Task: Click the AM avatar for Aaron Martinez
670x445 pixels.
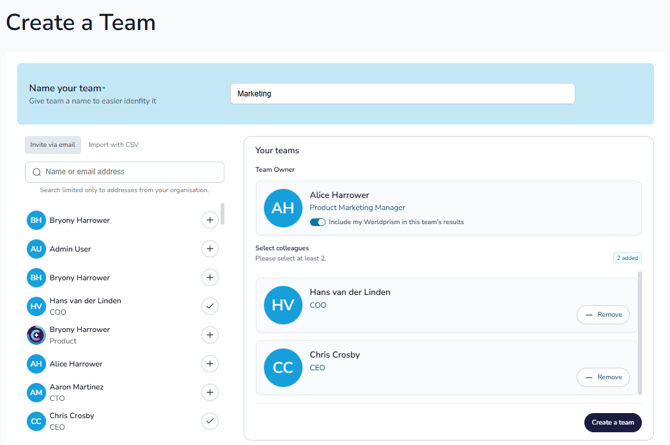Action: 36,392
